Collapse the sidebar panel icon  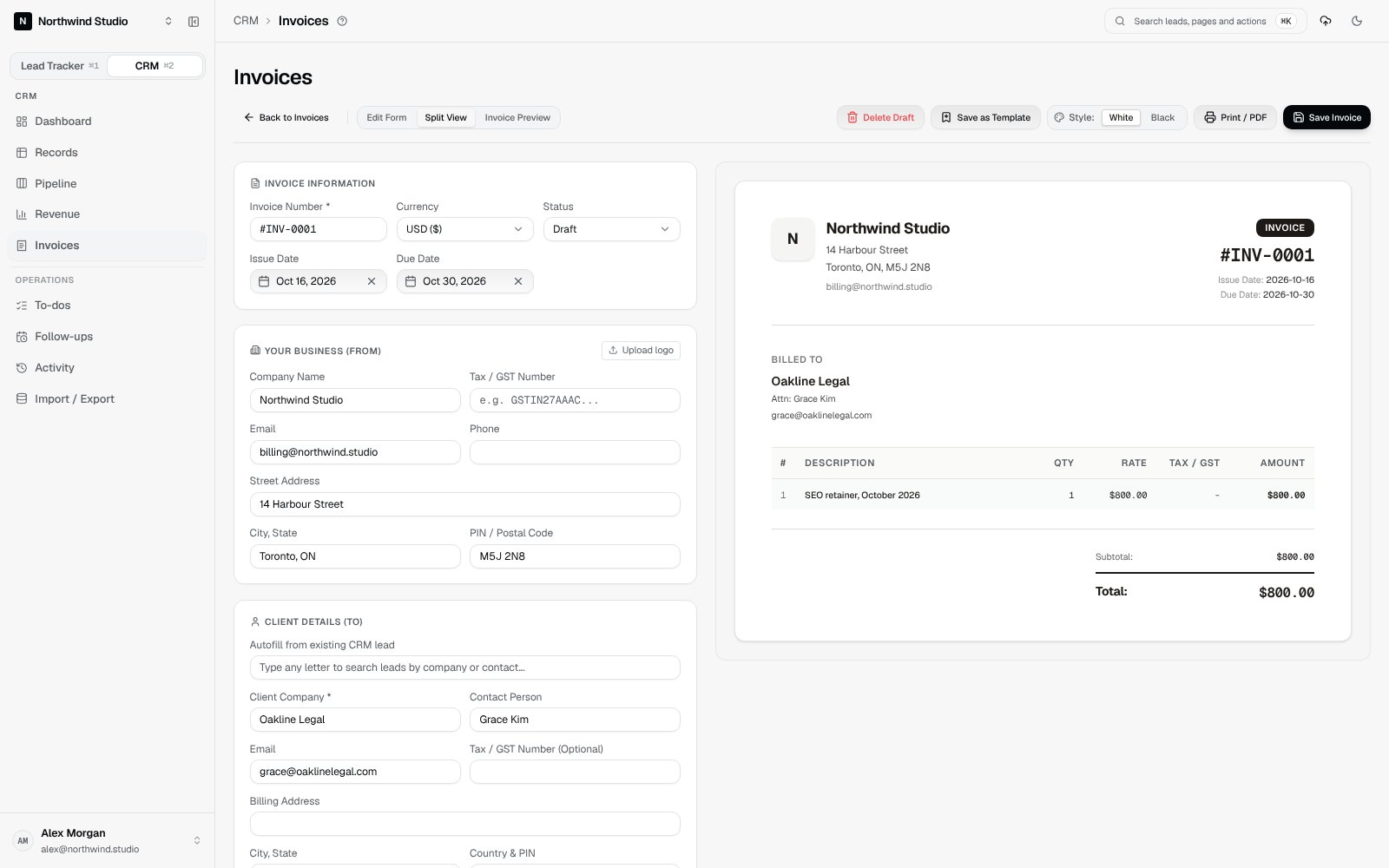(x=194, y=22)
